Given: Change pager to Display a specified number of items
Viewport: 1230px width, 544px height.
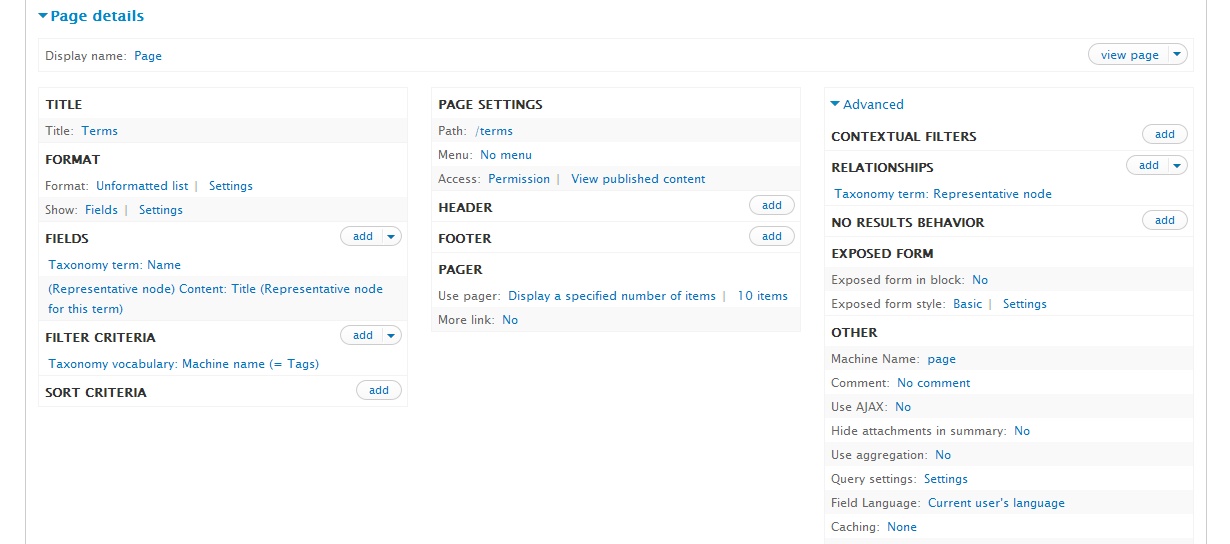Looking at the screenshot, I should point(612,296).
